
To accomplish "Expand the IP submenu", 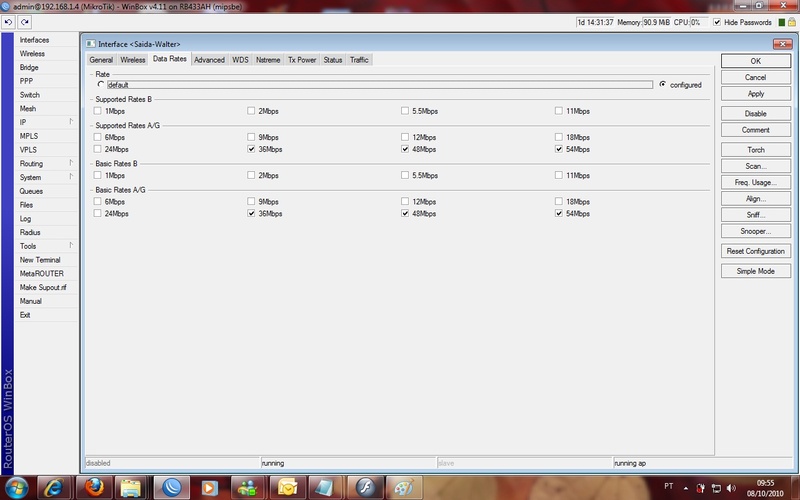I will (x=46, y=122).
